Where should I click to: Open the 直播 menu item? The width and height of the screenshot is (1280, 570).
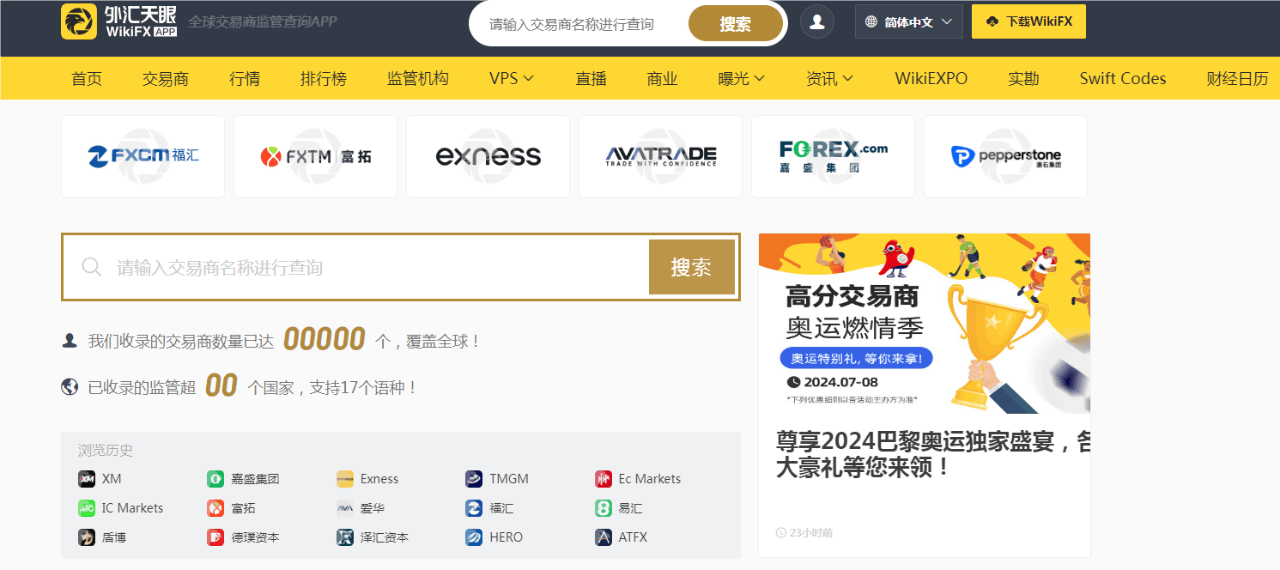click(x=591, y=78)
